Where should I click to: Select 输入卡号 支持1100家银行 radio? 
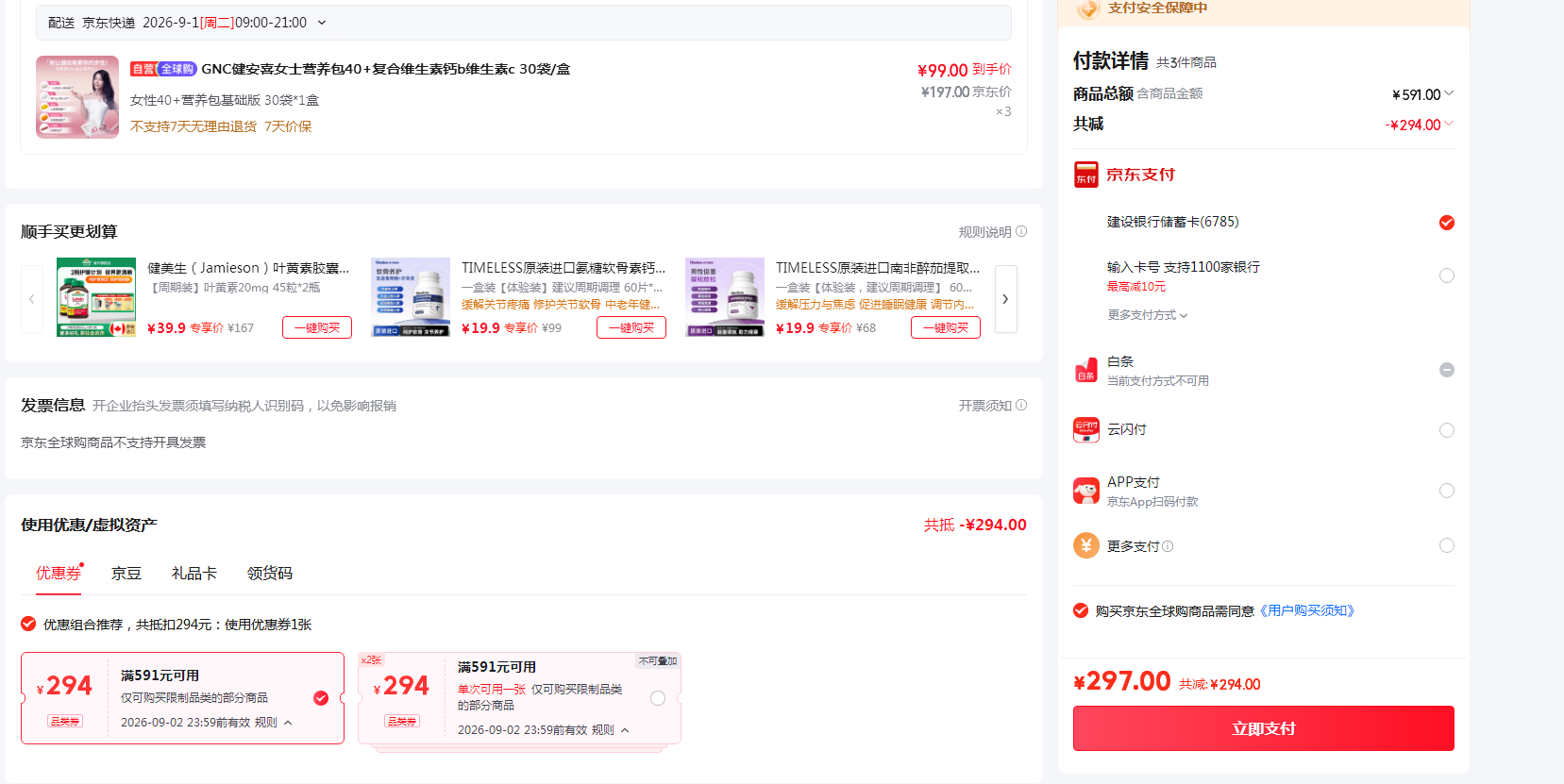pos(1447,275)
